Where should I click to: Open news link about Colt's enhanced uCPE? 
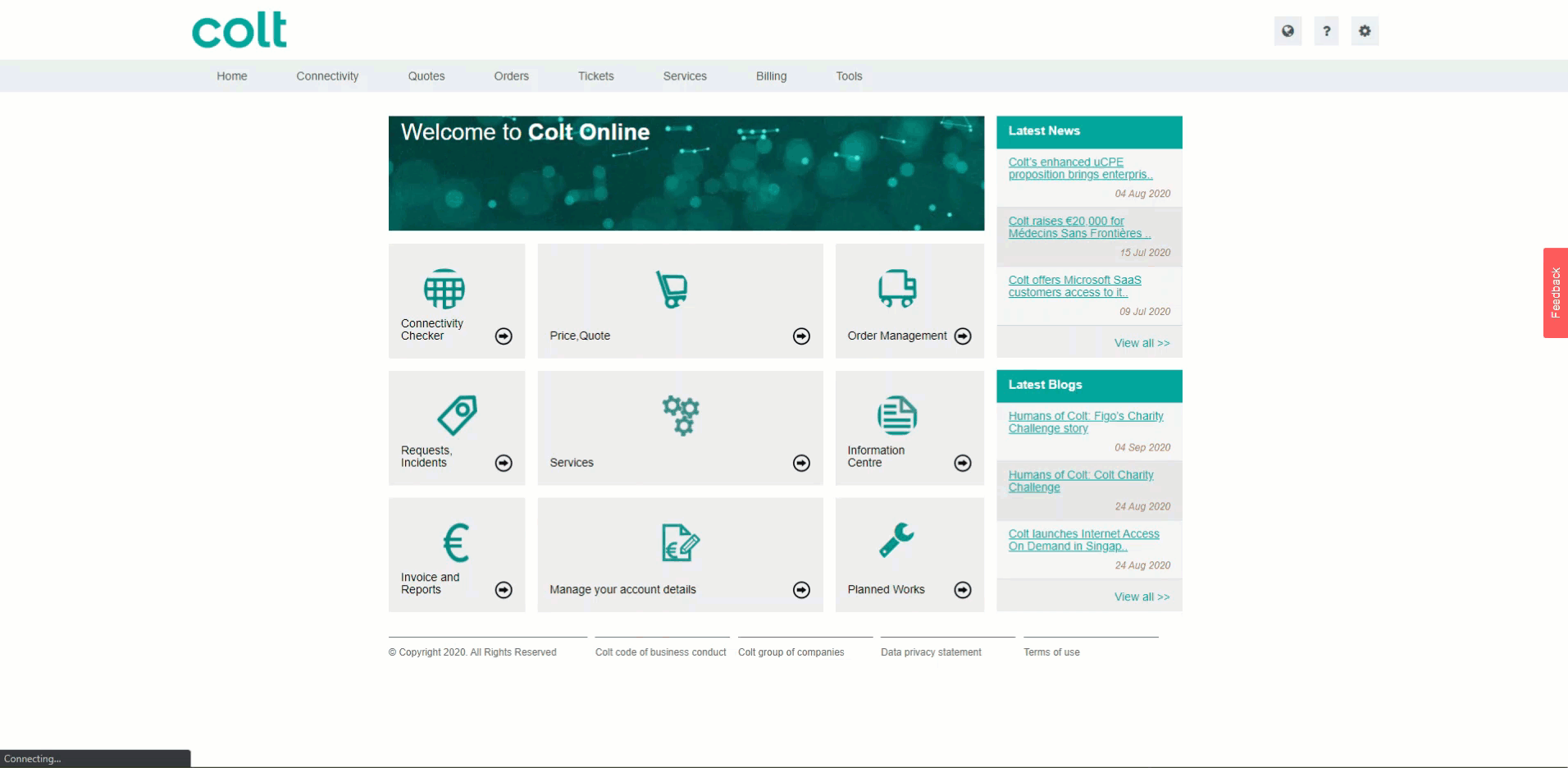tap(1080, 168)
